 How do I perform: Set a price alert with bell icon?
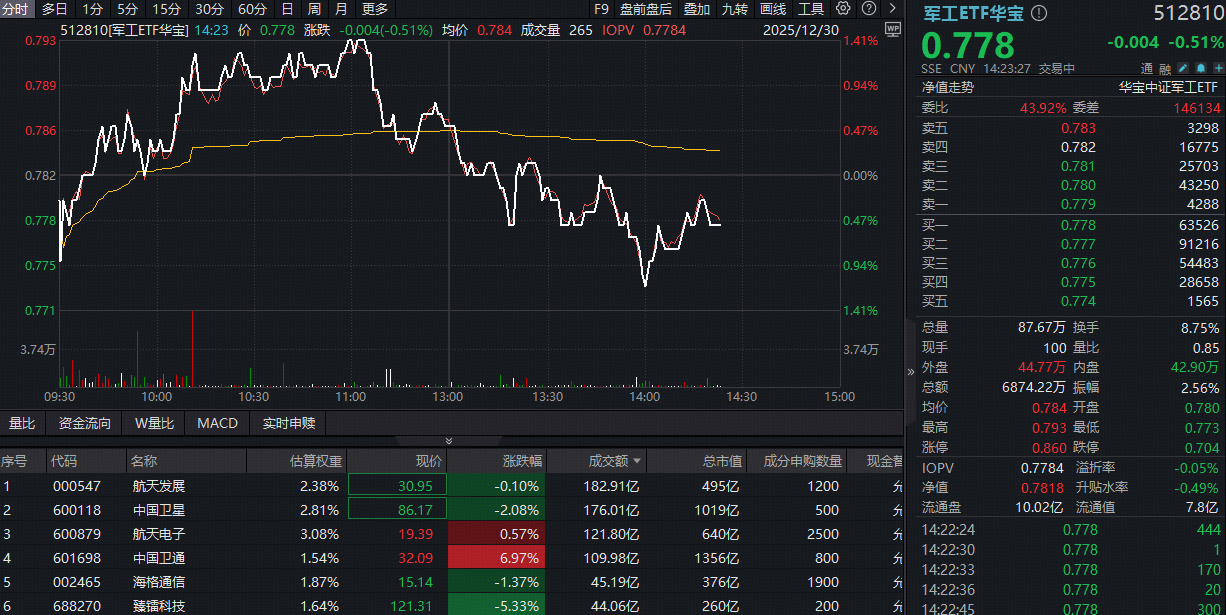[1199, 69]
